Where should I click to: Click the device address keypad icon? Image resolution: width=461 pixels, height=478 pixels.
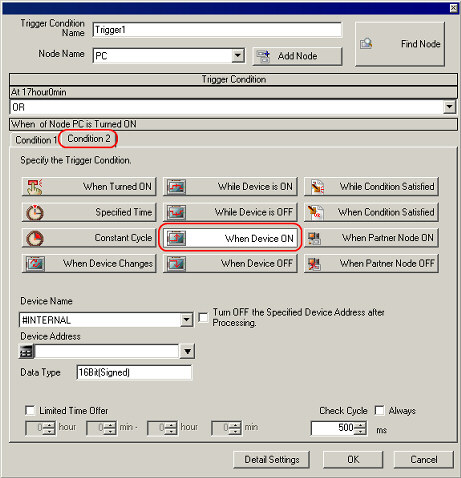point(27,351)
